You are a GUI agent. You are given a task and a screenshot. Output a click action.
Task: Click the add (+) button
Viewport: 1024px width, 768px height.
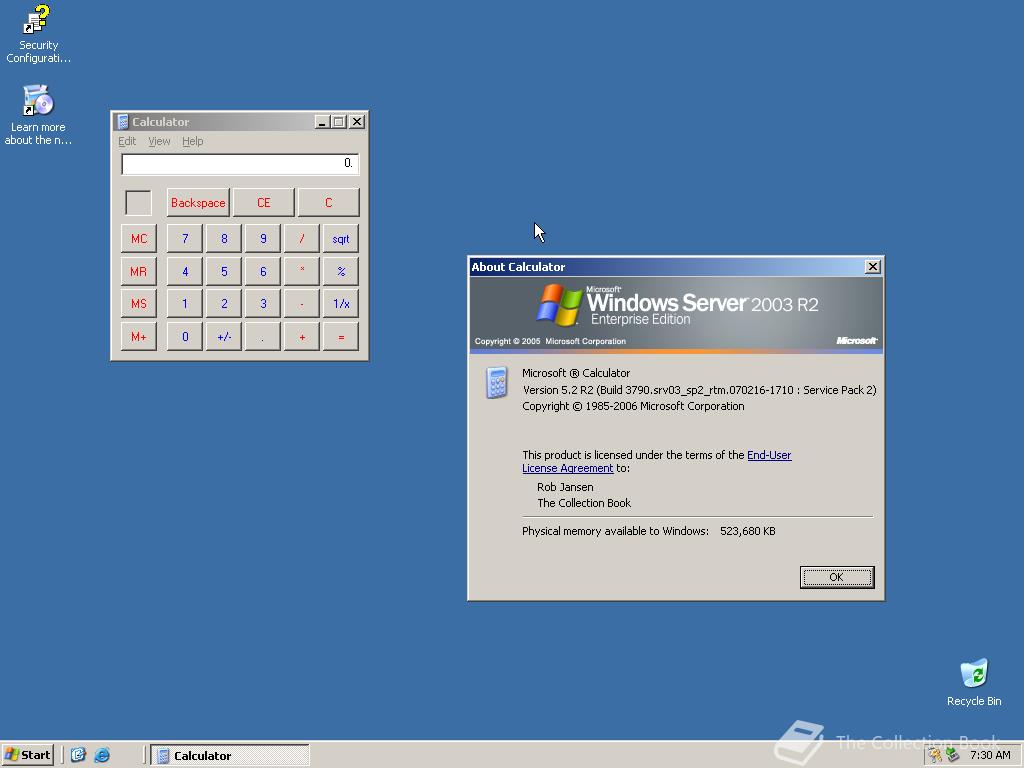pyautogui.click(x=302, y=337)
